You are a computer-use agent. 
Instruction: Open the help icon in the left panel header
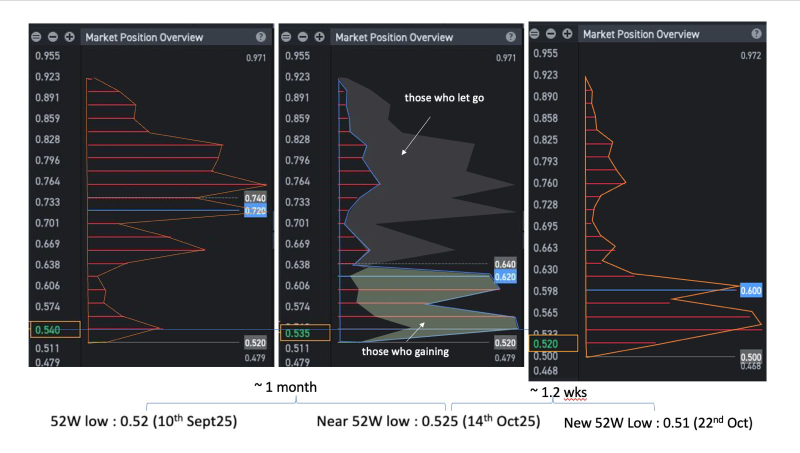(260, 37)
